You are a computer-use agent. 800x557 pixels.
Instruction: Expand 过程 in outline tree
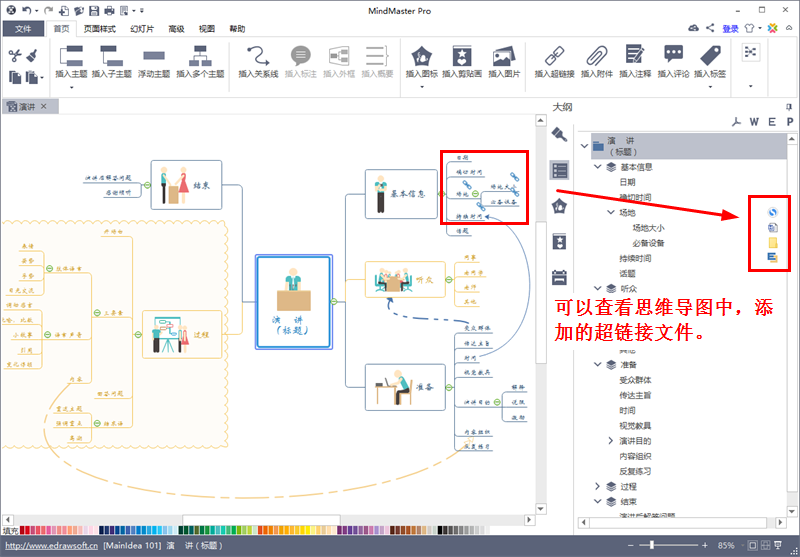coord(597,486)
